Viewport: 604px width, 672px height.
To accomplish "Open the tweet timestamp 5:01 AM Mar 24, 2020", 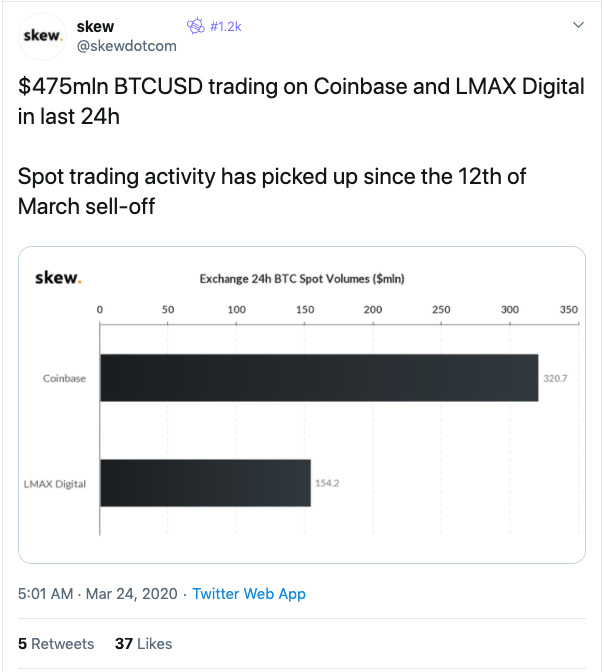I will tap(98, 594).
